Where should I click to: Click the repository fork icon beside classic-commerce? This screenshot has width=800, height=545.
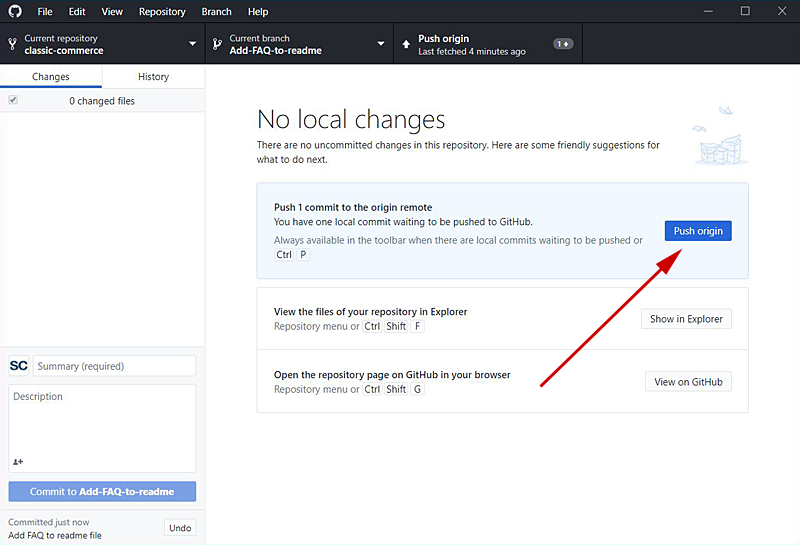[x=13, y=44]
